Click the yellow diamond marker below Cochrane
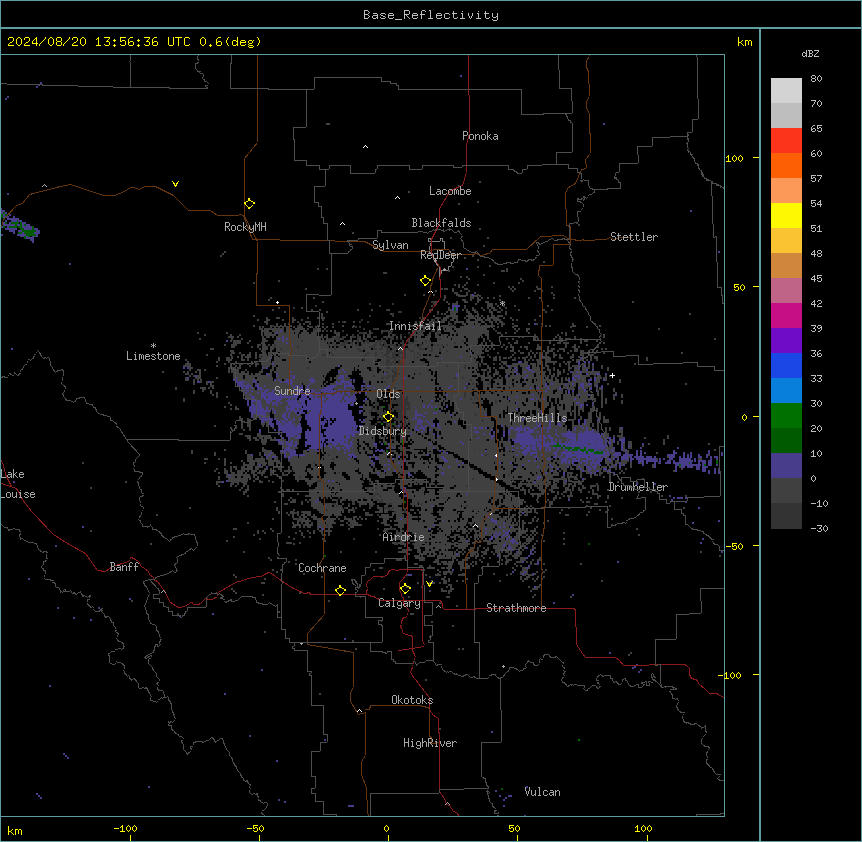The width and height of the screenshot is (862, 842). (x=340, y=590)
